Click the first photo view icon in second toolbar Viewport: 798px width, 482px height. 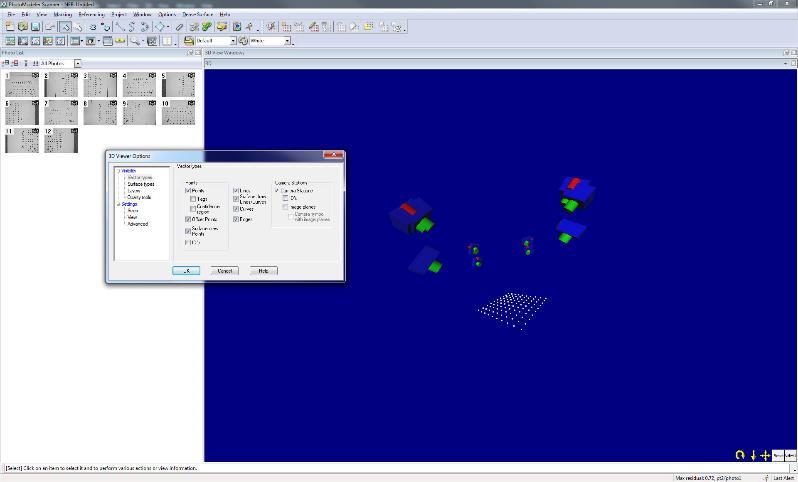point(10,41)
